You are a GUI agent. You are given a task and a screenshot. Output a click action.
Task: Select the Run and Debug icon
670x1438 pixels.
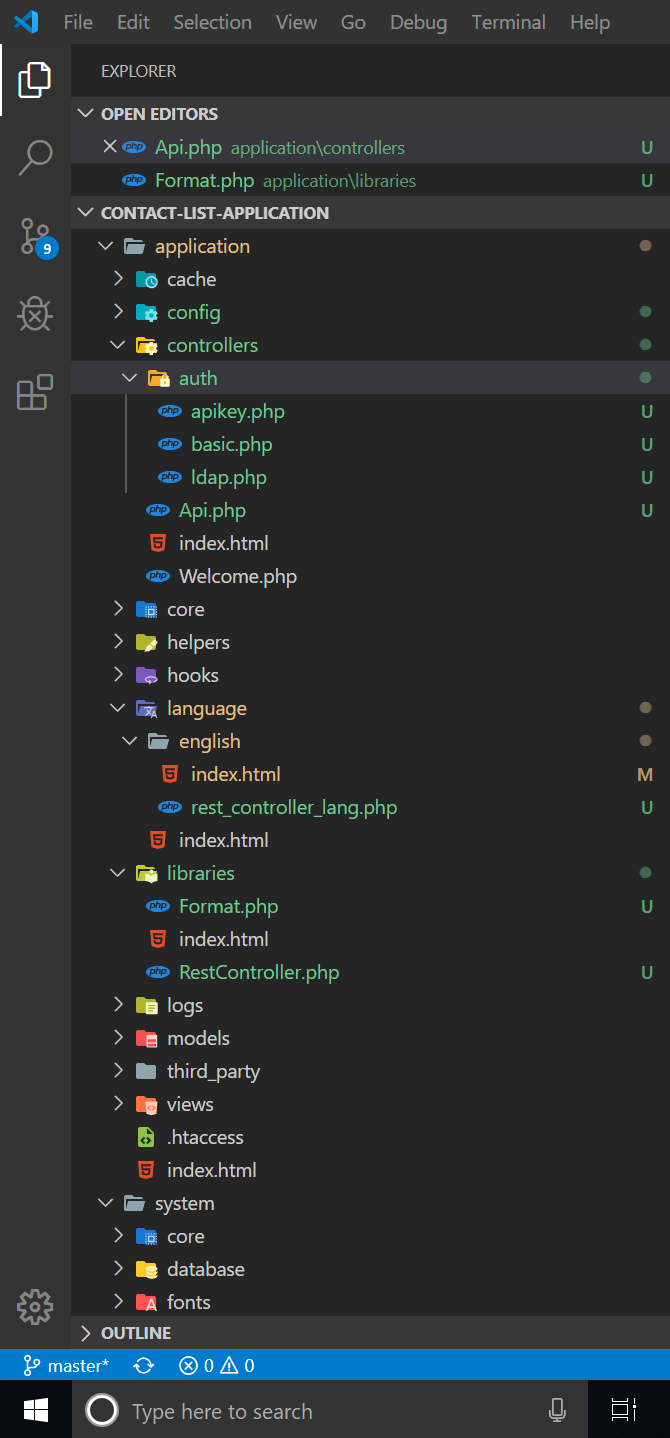pyautogui.click(x=35, y=314)
